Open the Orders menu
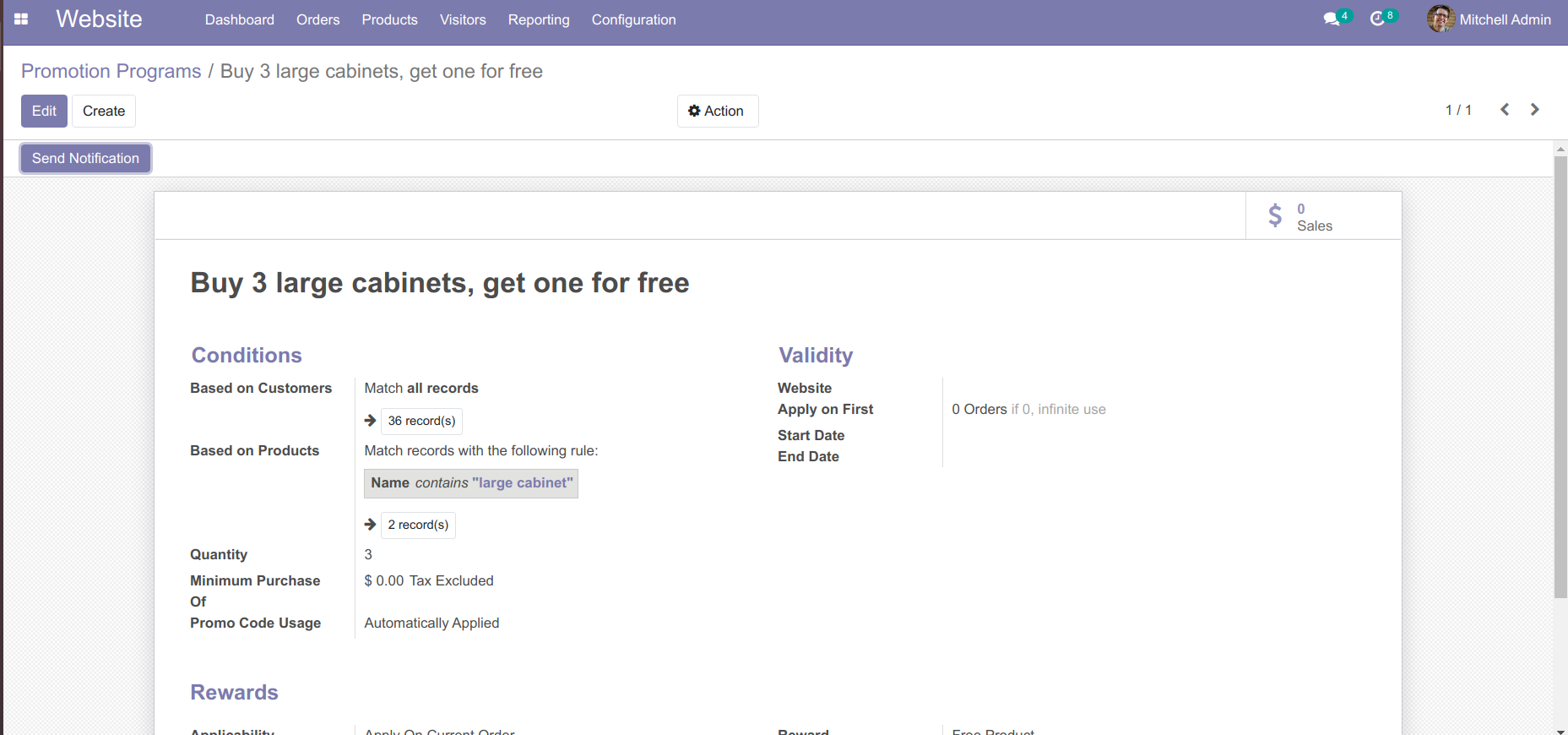The height and width of the screenshot is (735, 1568). pyautogui.click(x=317, y=19)
